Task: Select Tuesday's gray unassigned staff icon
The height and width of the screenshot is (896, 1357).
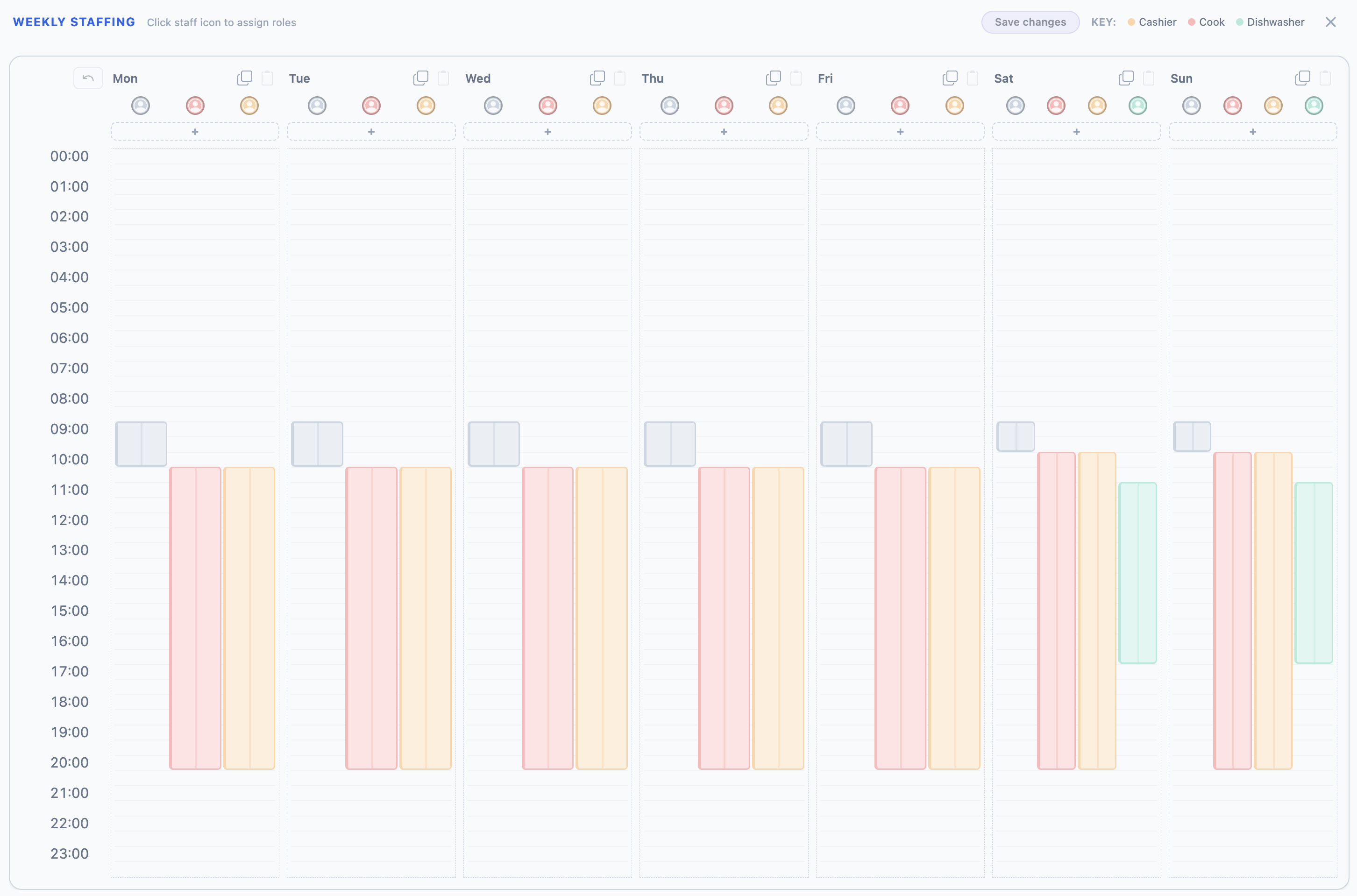Action: coord(317,106)
